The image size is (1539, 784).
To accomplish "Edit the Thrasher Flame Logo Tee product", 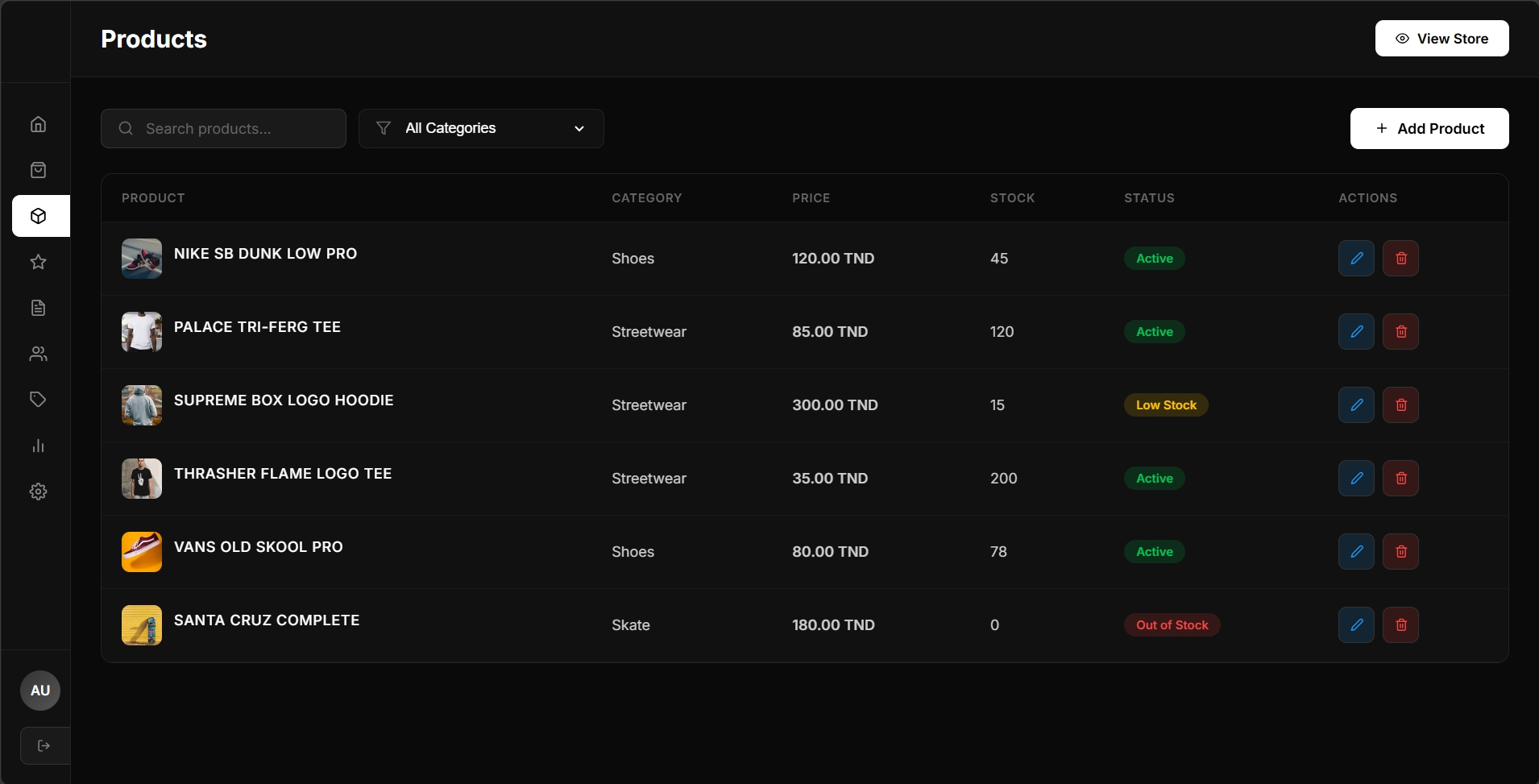I will (x=1356, y=479).
